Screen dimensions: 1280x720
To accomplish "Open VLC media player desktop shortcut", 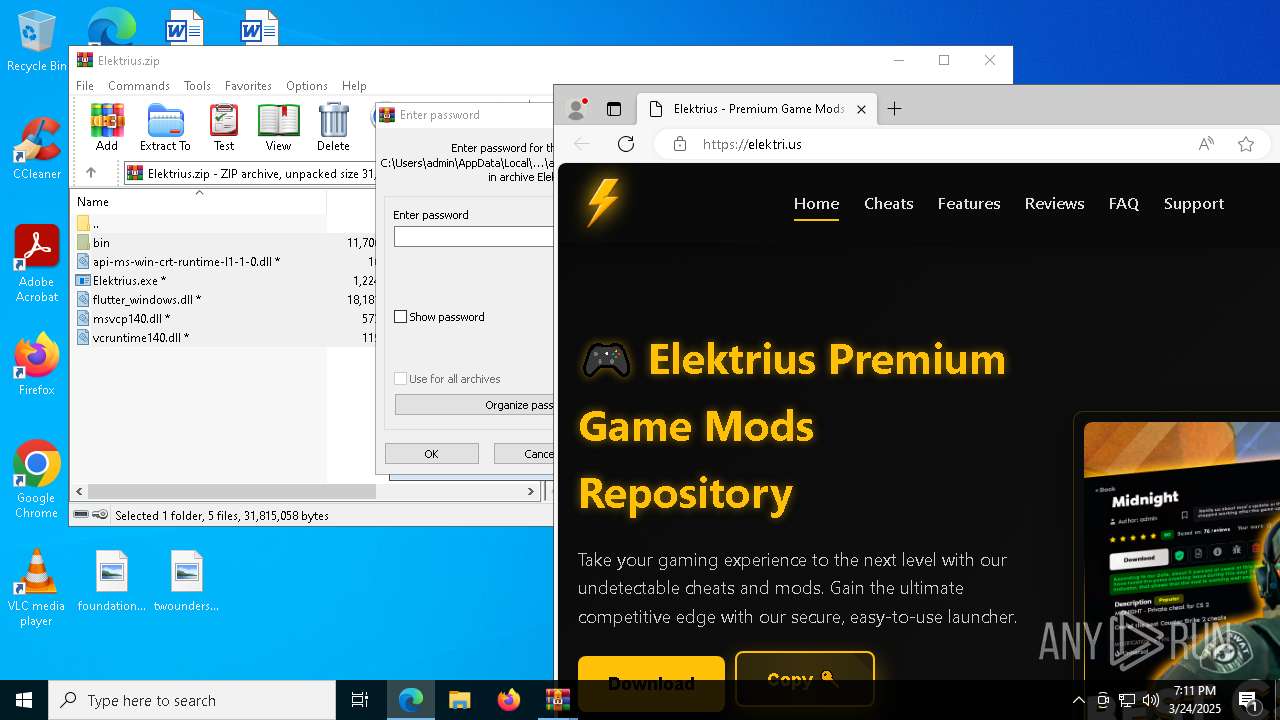I will pyautogui.click(x=36, y=588).
